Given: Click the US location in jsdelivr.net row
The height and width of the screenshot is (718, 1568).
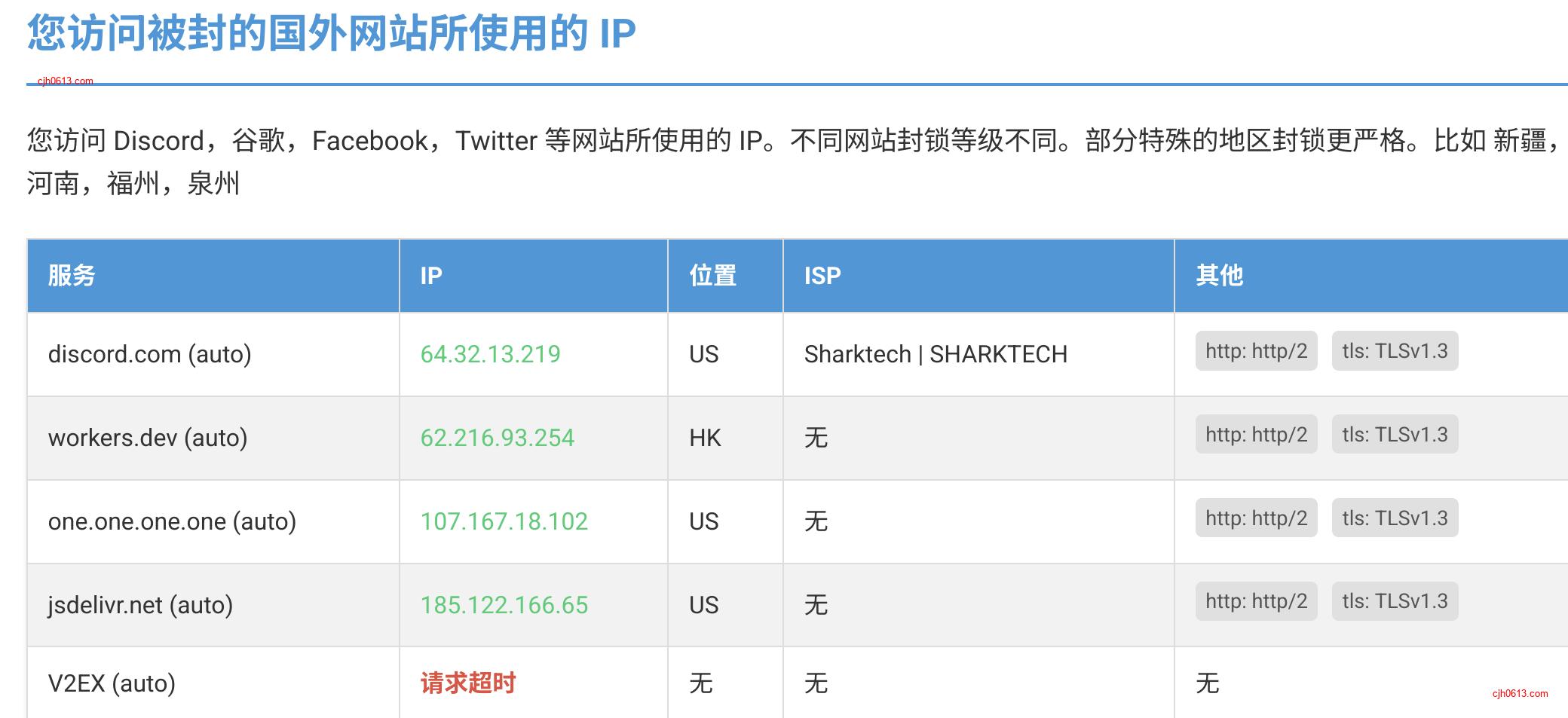Looking at the screenshot, I should click(x=703, y=605).
